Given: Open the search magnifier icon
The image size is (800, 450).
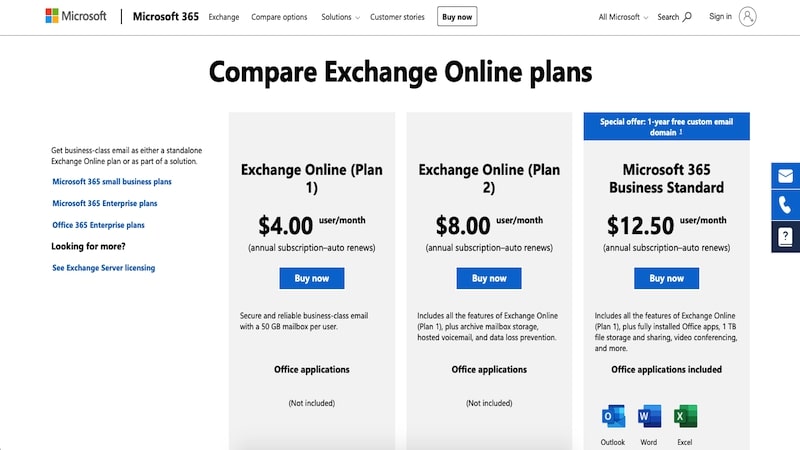Looking at the screenshot, I should 687,17.
